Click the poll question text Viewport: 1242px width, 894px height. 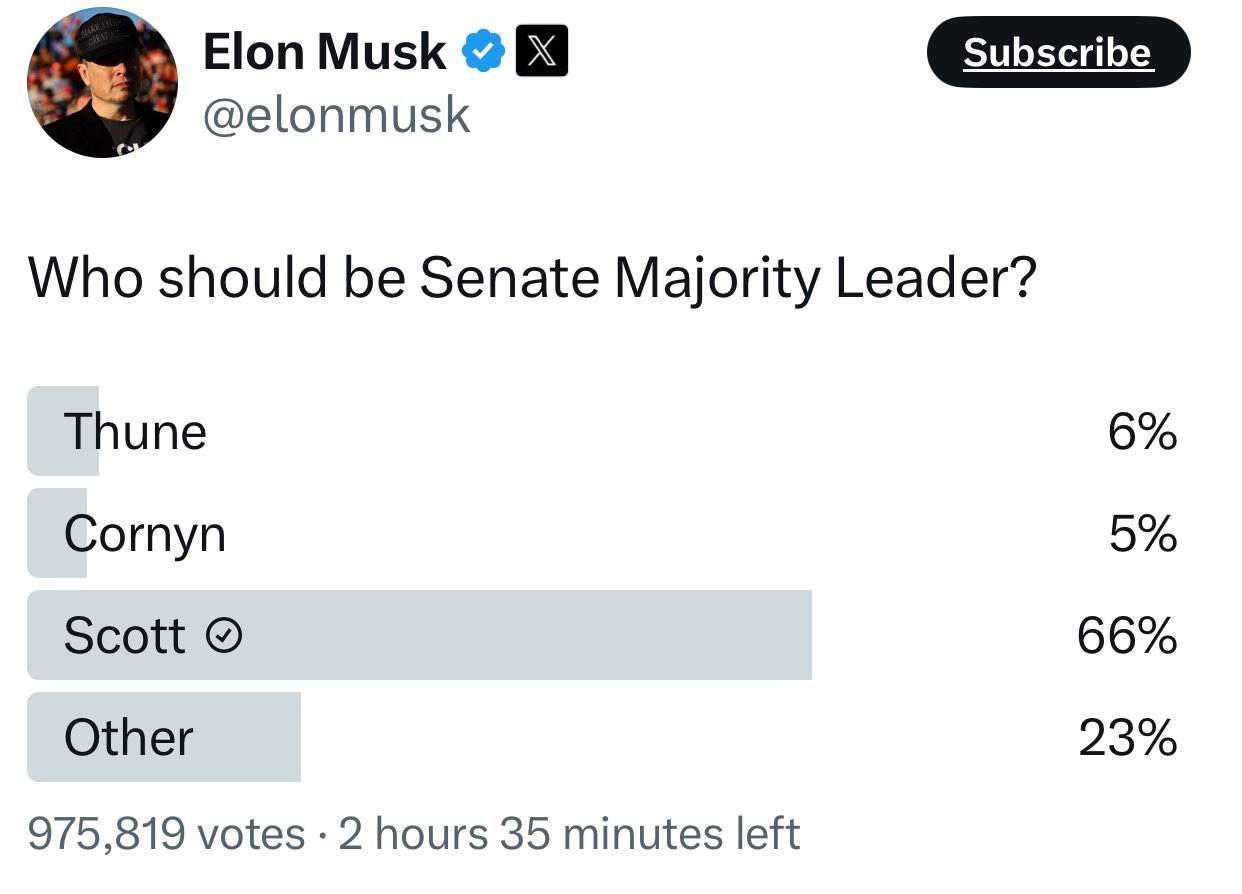(530, 279)
